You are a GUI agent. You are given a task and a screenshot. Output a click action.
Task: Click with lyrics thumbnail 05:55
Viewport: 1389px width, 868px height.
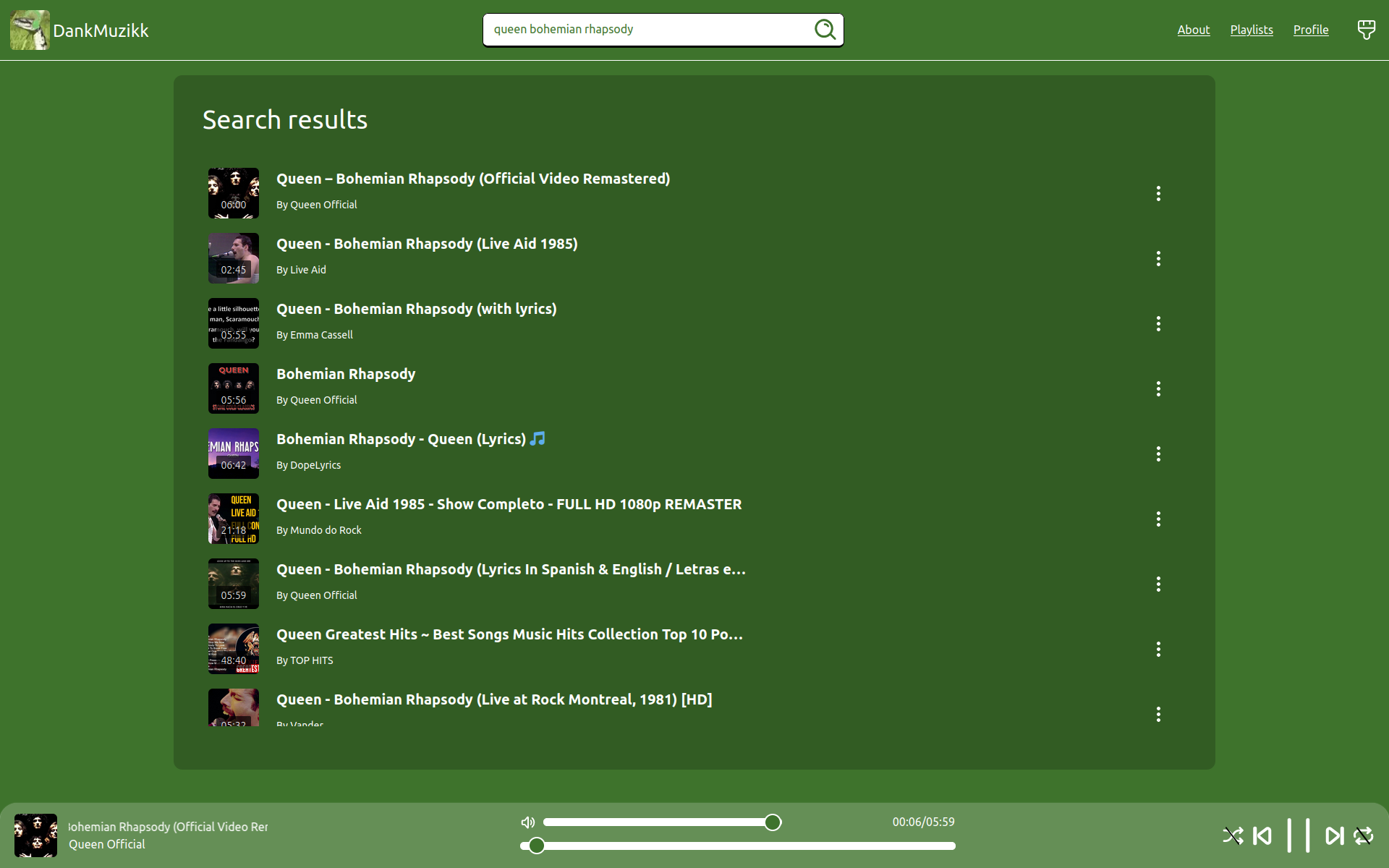tap(234, 323)
